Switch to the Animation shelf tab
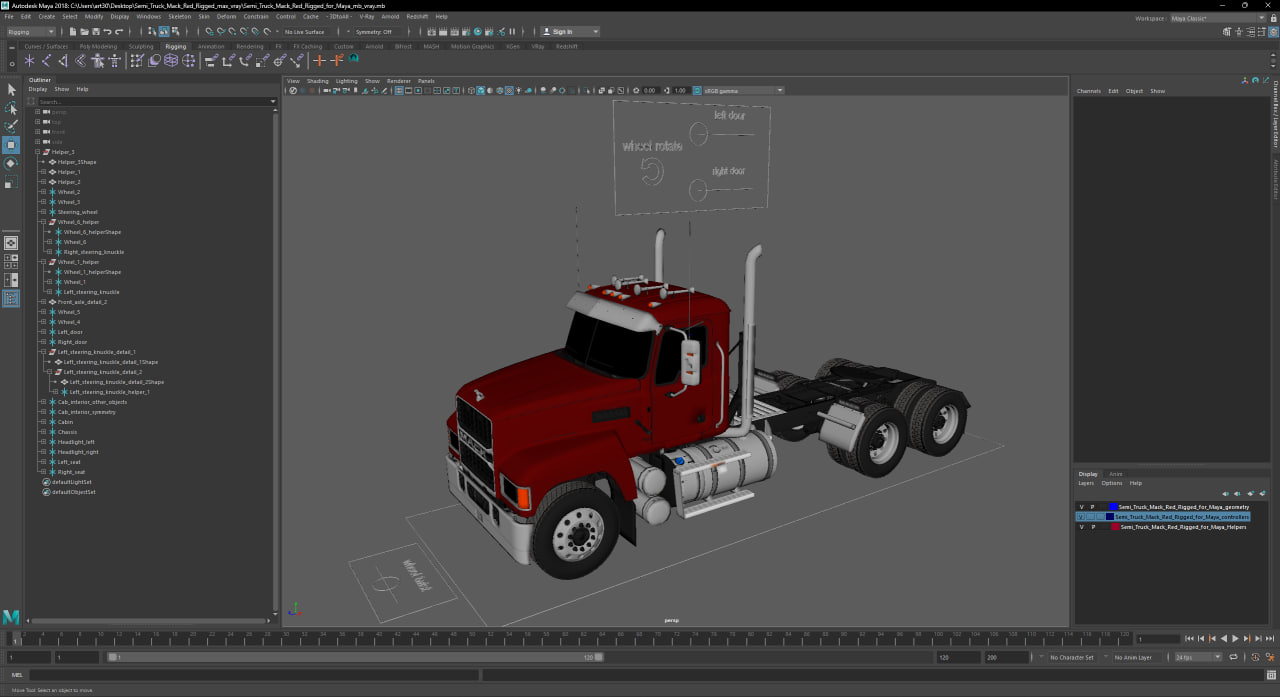Viewport: 1280px width, 697px height. (211, 46)
